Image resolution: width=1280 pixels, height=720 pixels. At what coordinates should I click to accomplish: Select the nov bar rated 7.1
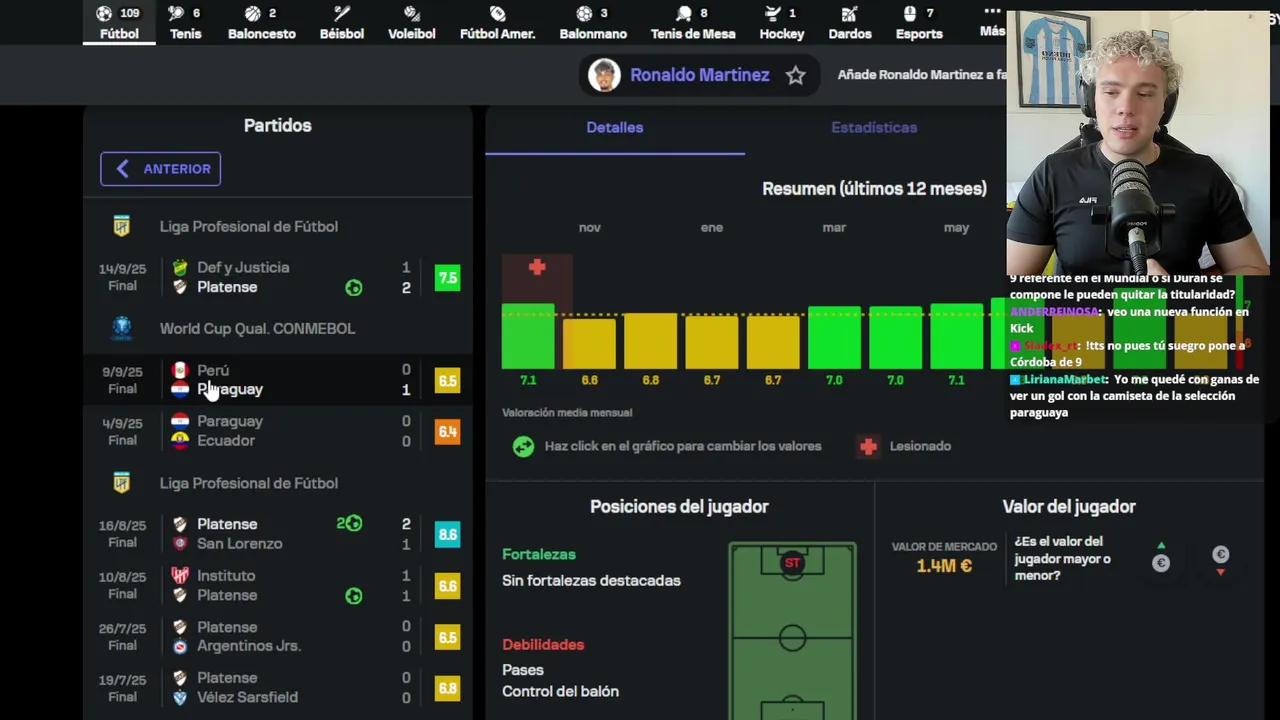(528, 336)
